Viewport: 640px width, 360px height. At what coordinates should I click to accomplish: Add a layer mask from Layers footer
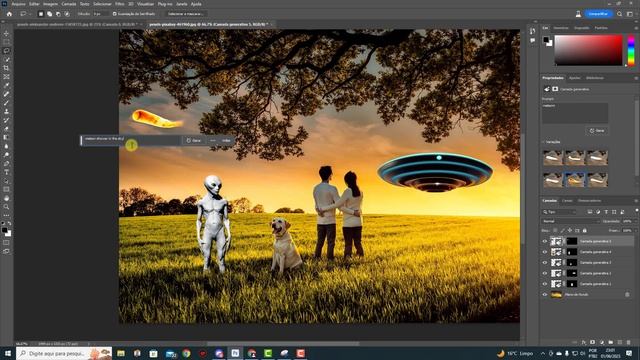(593, 342)
